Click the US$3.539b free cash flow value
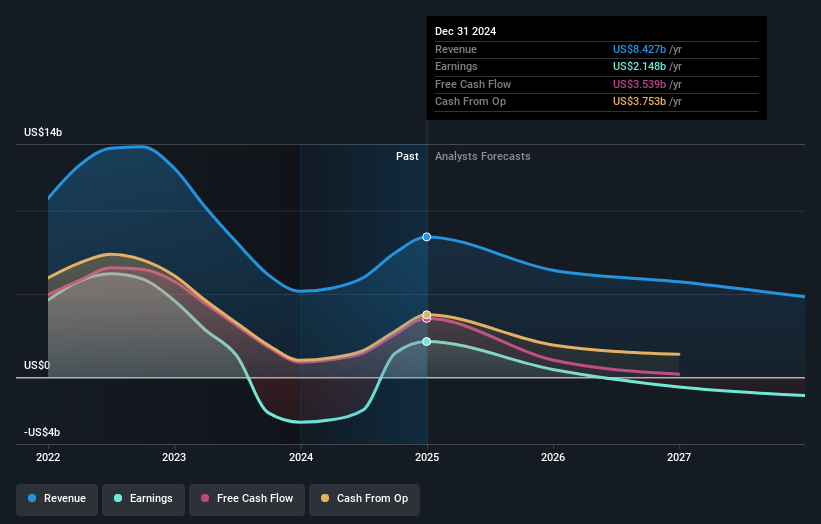Screen dimensions: 821x524 pyautogui.click(x=639, y=84)
